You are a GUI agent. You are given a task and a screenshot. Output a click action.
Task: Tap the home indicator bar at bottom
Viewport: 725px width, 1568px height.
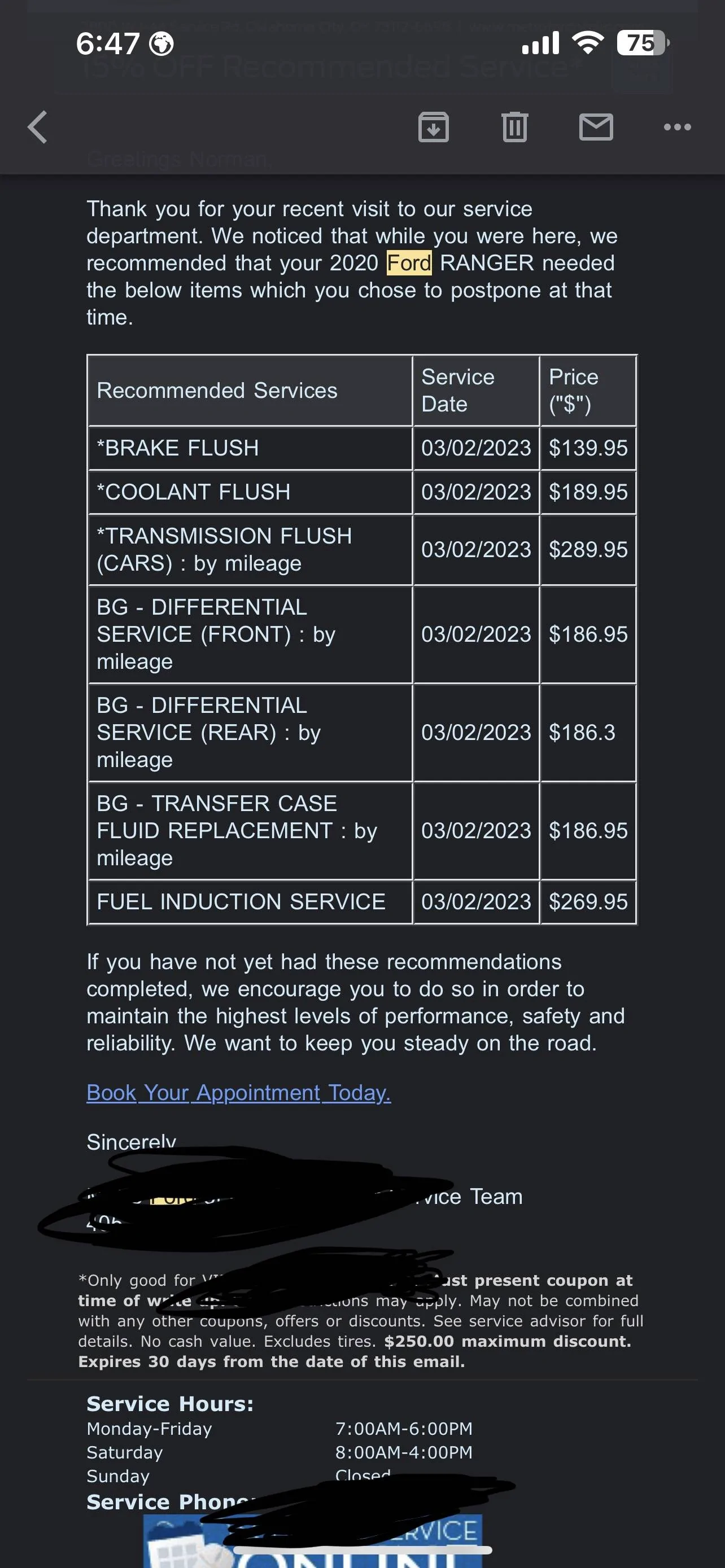pyautogui.click(x=362, y=1551)
